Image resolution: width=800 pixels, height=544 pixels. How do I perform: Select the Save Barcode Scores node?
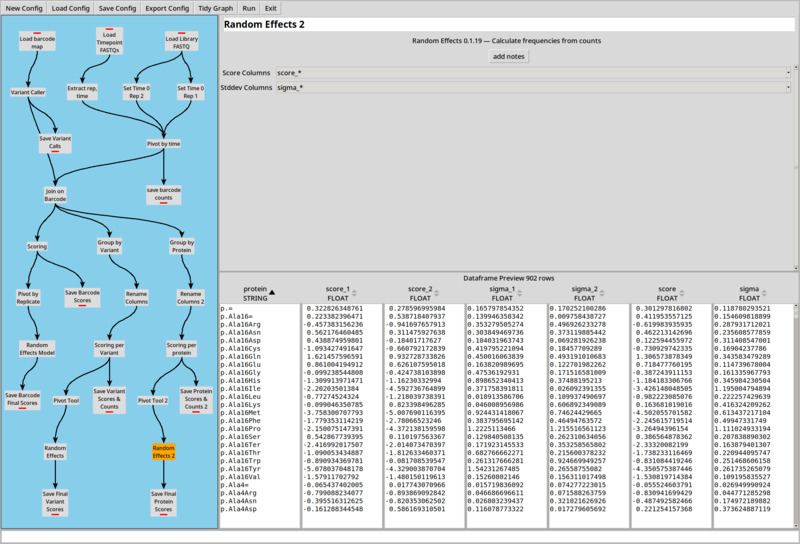click(x=82, y=297)
